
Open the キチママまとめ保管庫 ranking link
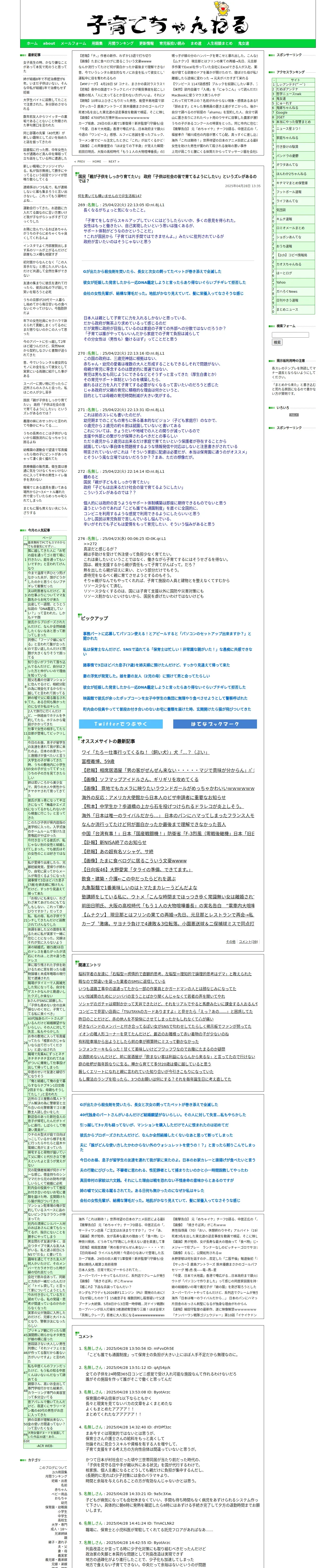292,183
